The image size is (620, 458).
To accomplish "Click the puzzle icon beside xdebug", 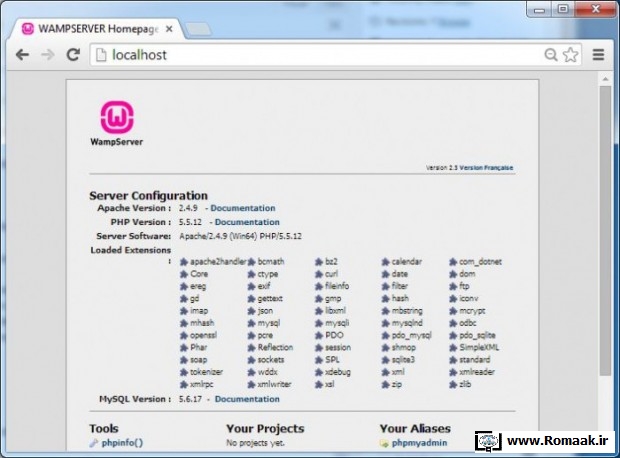I will tap(319, 372).
